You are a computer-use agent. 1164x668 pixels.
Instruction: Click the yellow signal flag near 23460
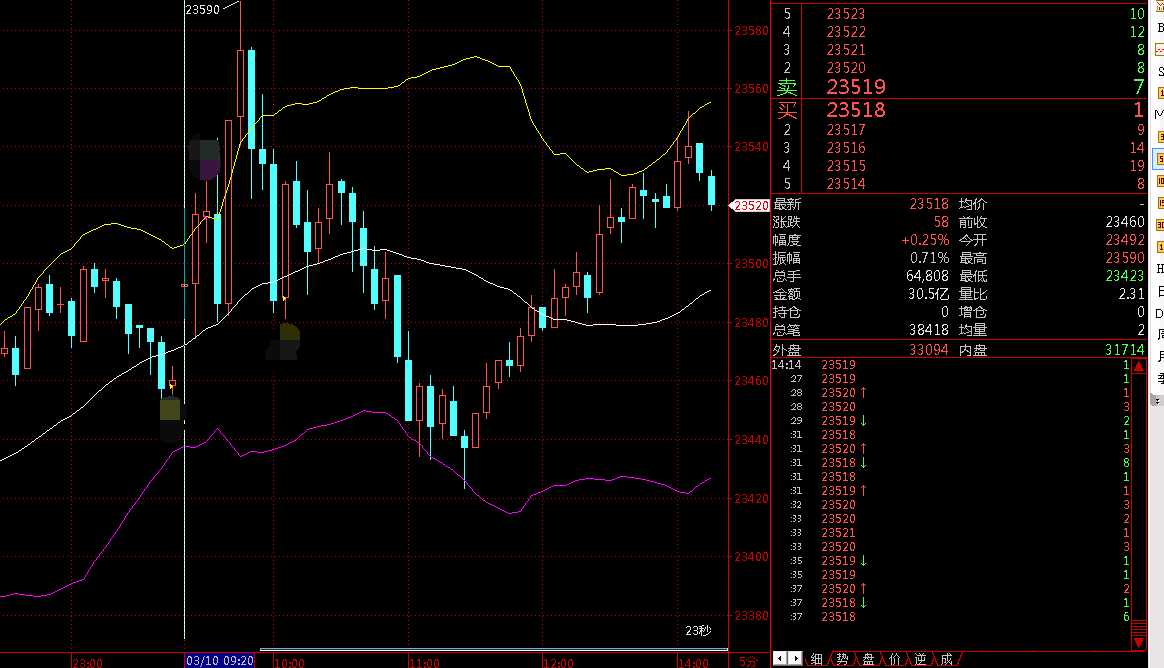172,384
